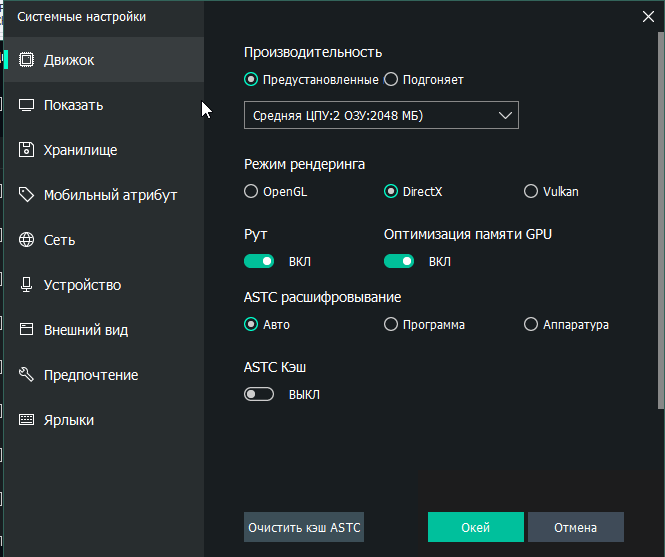Disable Оптимизация памяти GPU switch

[399, 262]
